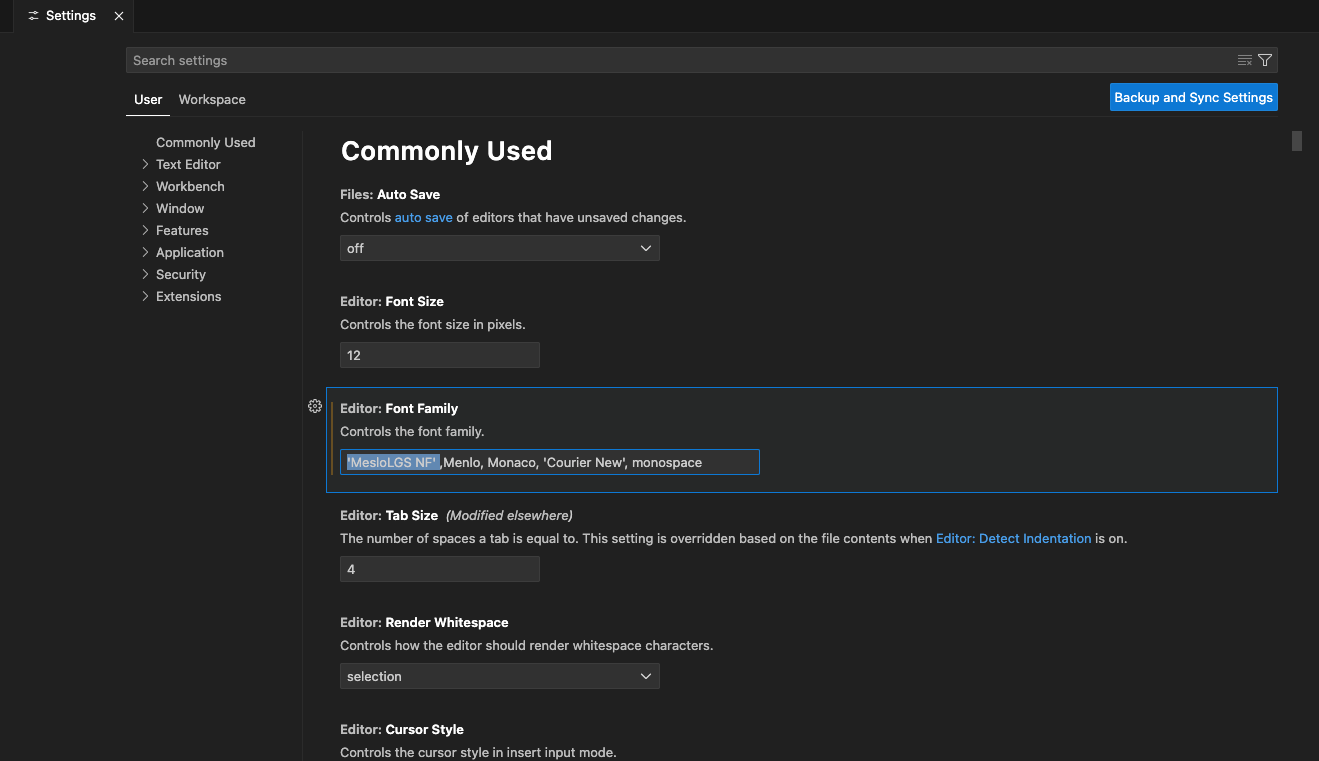The width and height of the screenshot is (1319, 761).
Task: Expand the Security chevron
Action: (145, 274)
